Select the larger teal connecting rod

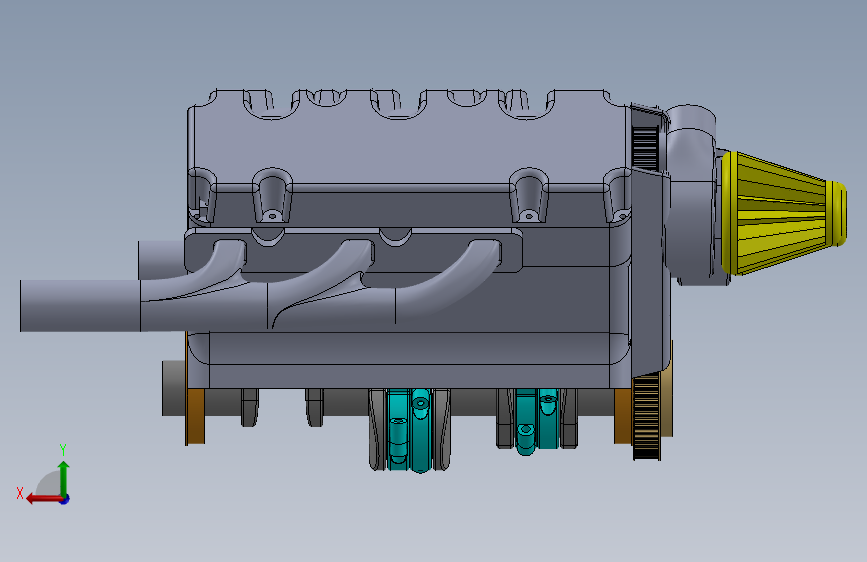[410, 430]
